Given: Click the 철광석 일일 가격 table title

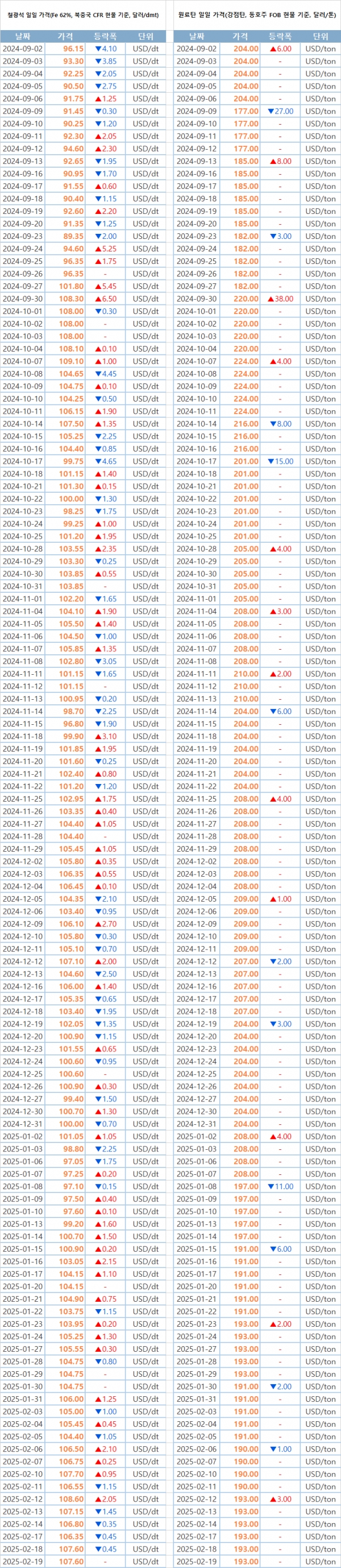Looking at the screenshot, I should pos(82,15).
